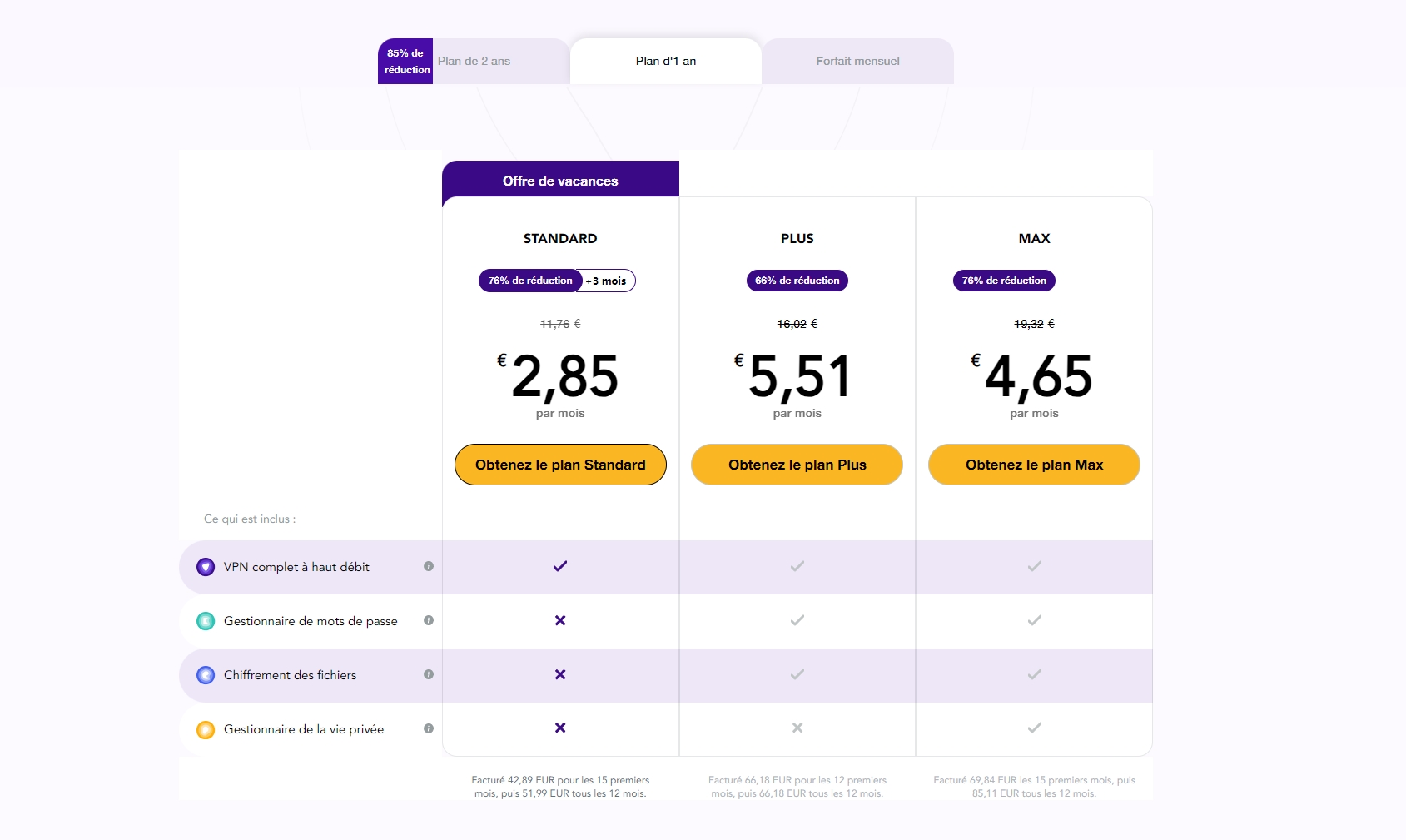Click Standard plan VPN checkmark

click(560, 566)
